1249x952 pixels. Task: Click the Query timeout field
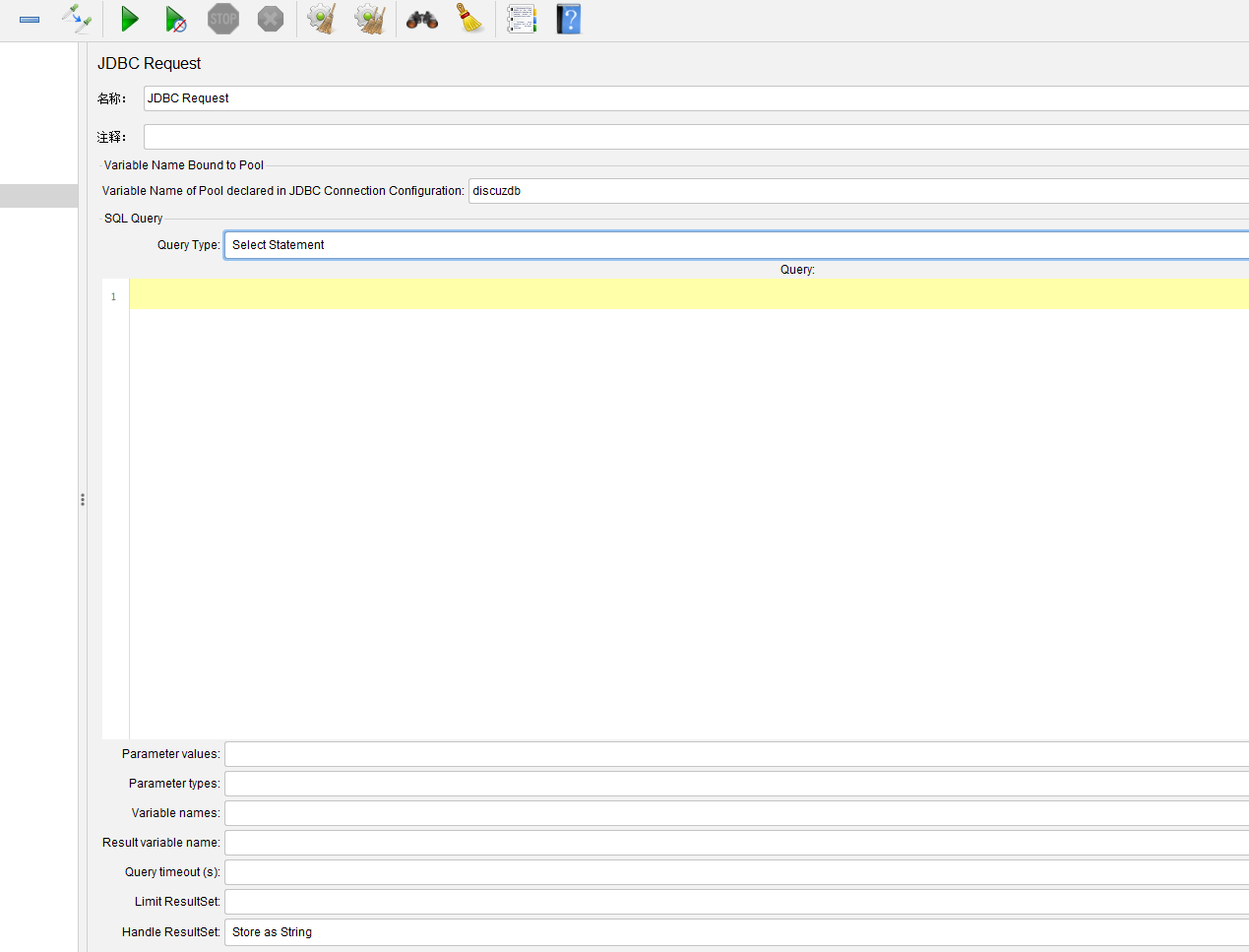pyautogui.click(x=736, y=872)
